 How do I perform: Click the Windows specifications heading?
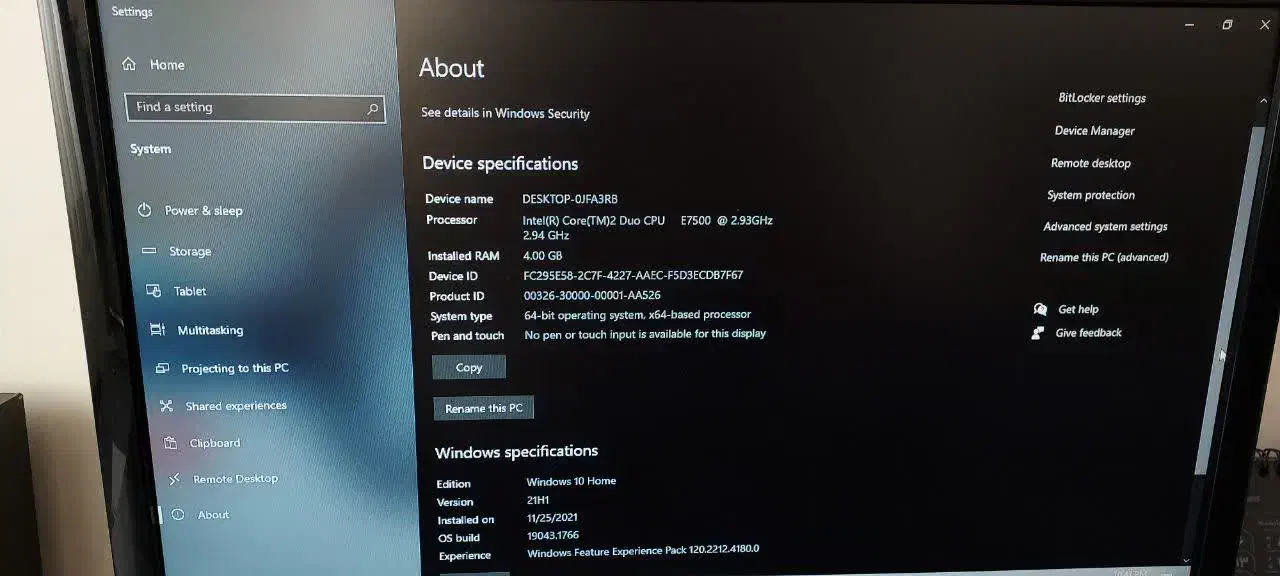[516, 453]
